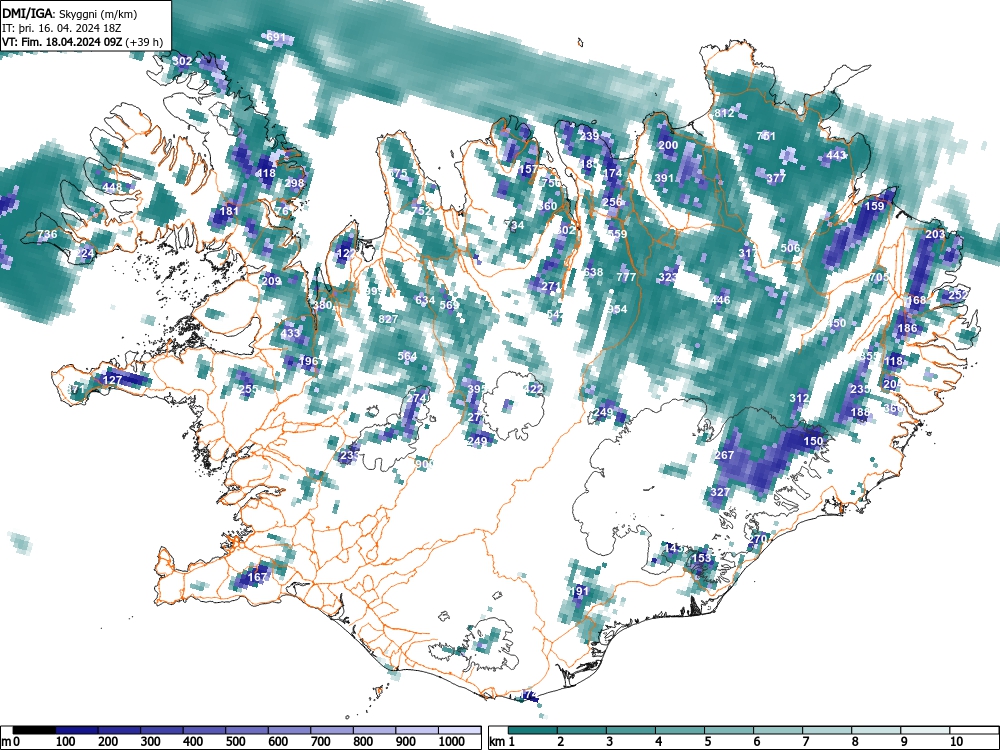The image size is (1000, 750).
Task: Click the 10 label on the km legend
Action: 955,741
